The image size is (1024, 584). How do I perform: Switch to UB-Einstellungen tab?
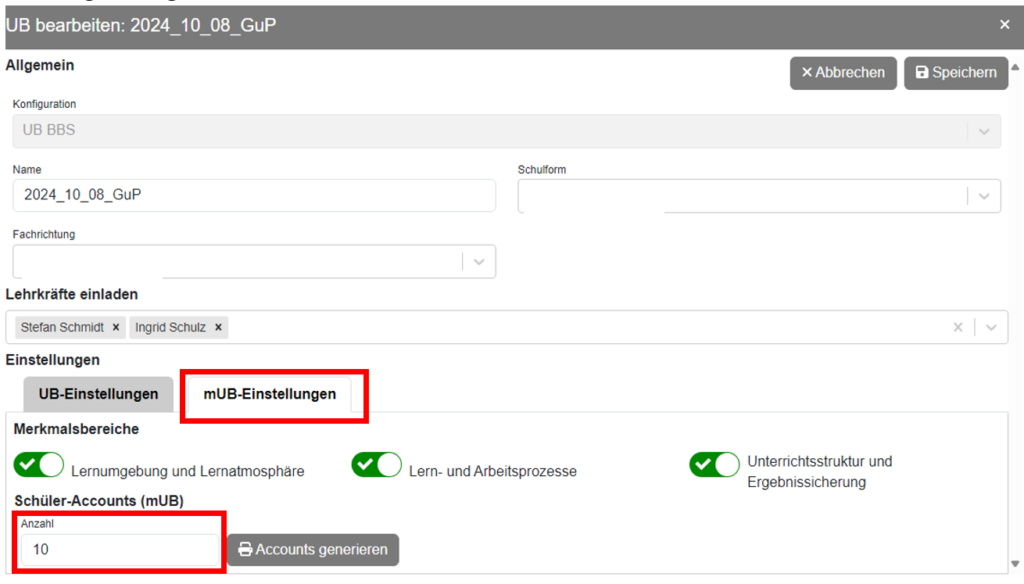pos(98,394)
